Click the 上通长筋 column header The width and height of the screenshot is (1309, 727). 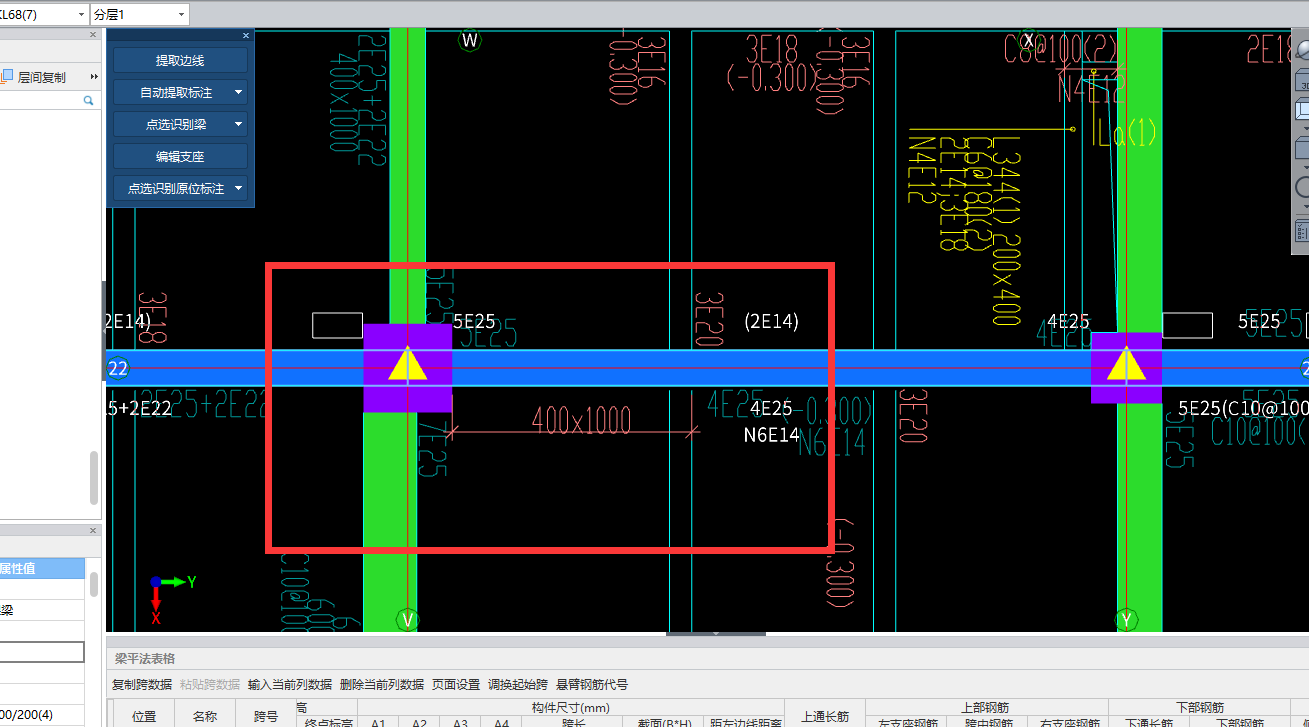825,716
